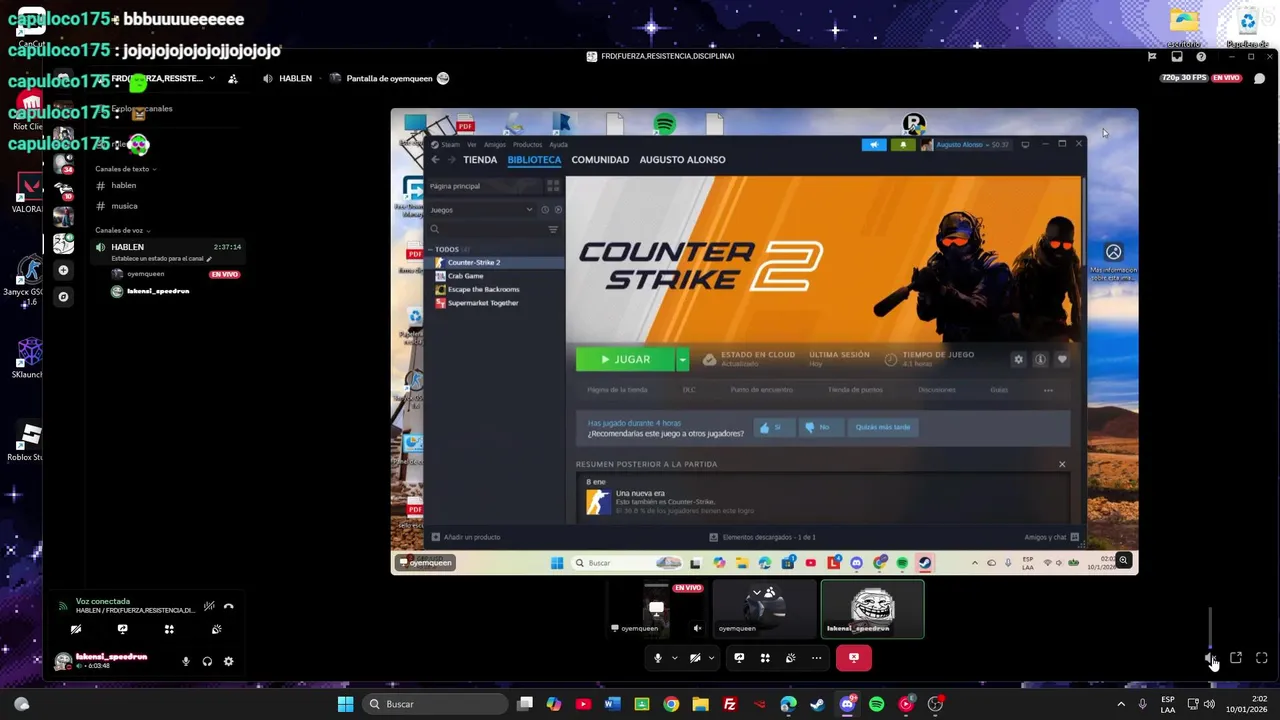Open discover servers compass icon
Viewport: 1280px width, 720px height.
(63, 297)
